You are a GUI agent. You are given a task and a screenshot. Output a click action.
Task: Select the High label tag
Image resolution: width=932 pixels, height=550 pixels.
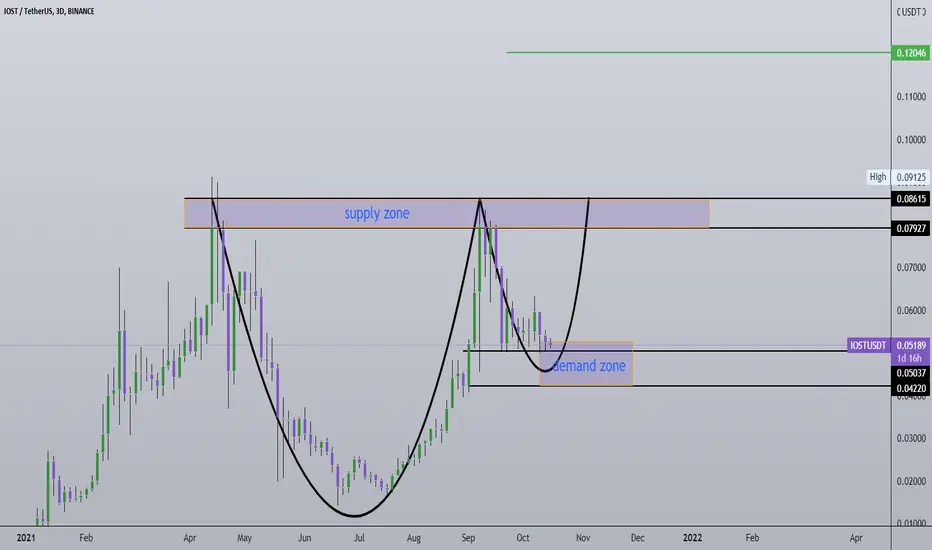tap(878, 177)
